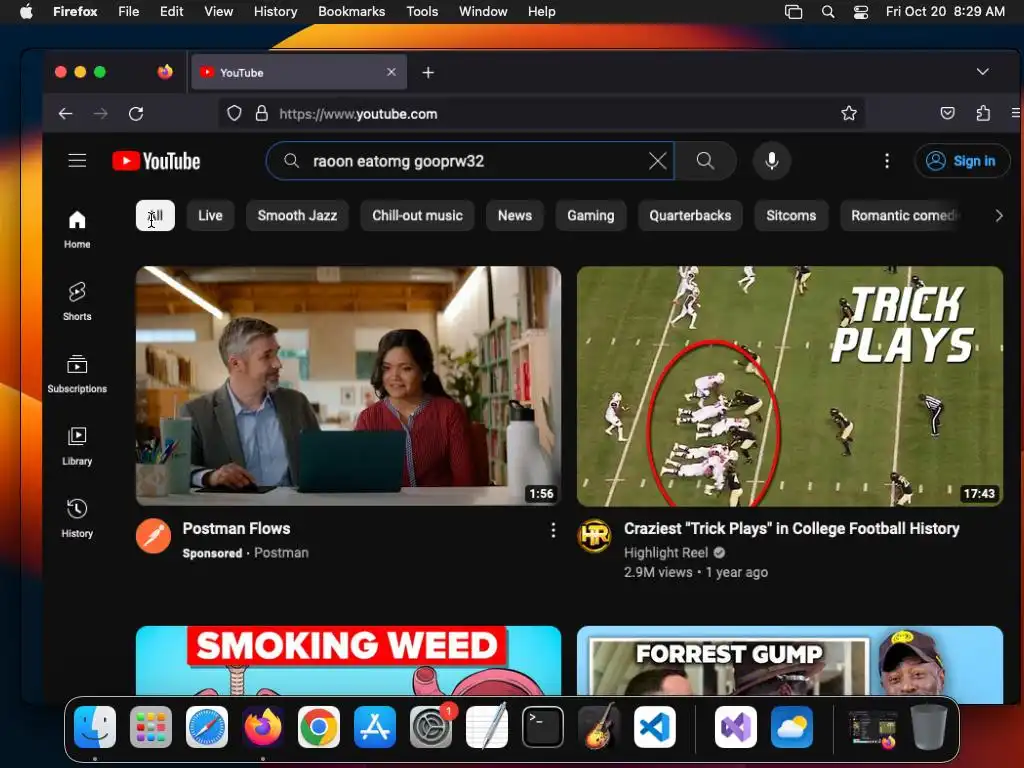List all tabs dropdown arrow

[x=982, y=72]
